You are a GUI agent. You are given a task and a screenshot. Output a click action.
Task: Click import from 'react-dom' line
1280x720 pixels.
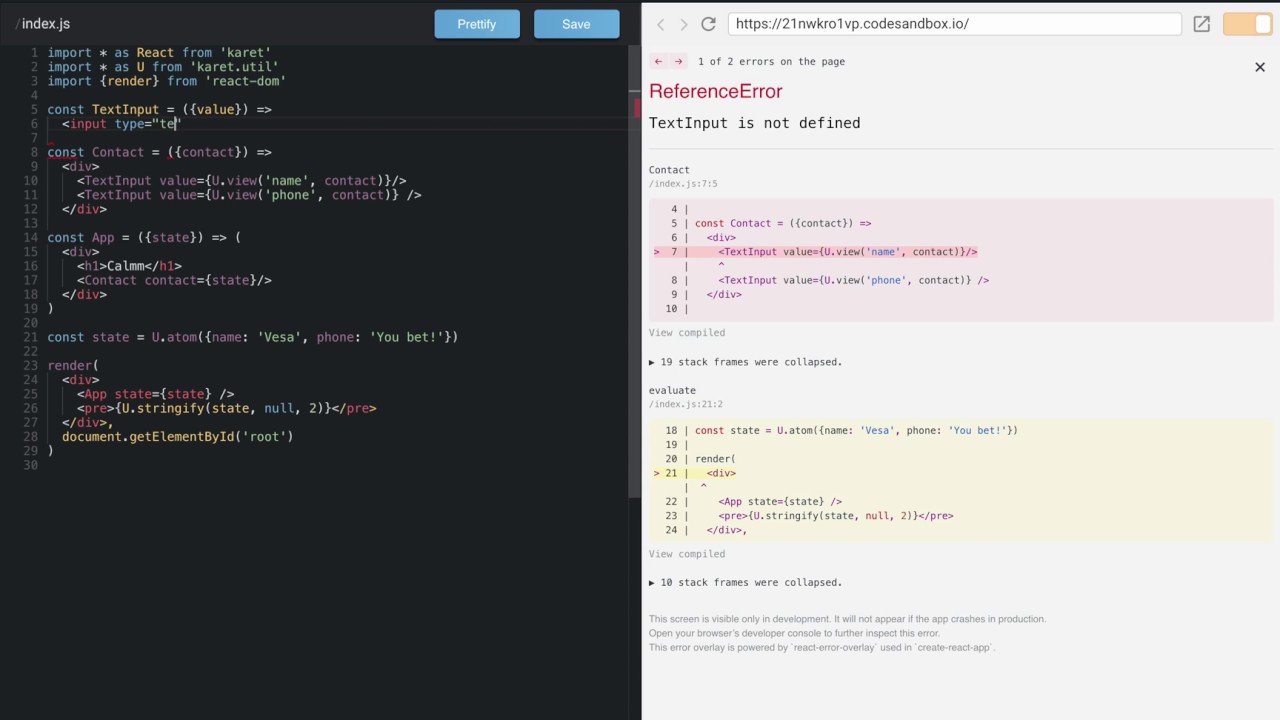[167, 81]
